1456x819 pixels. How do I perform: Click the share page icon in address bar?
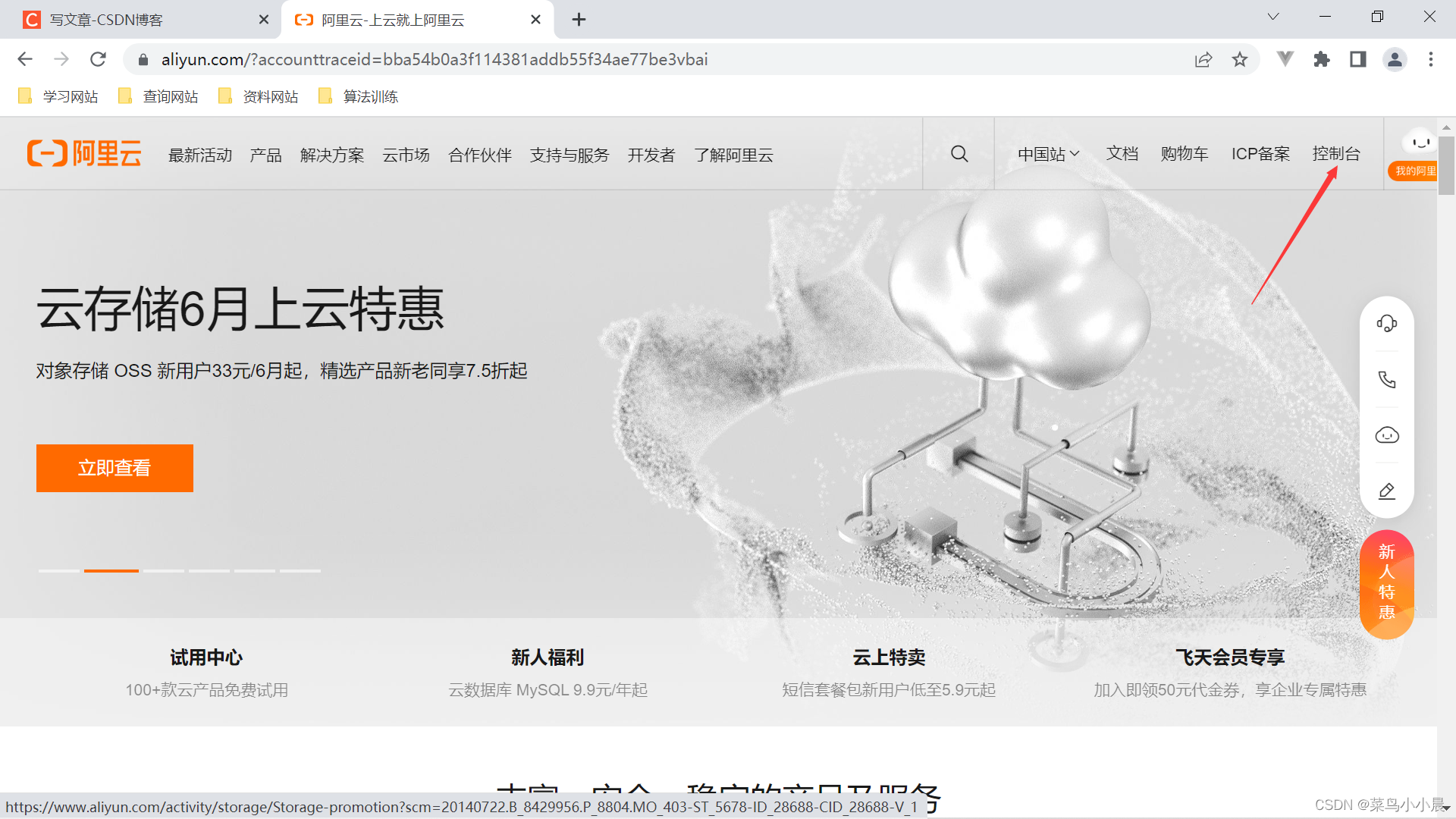tap(1203, 59)
